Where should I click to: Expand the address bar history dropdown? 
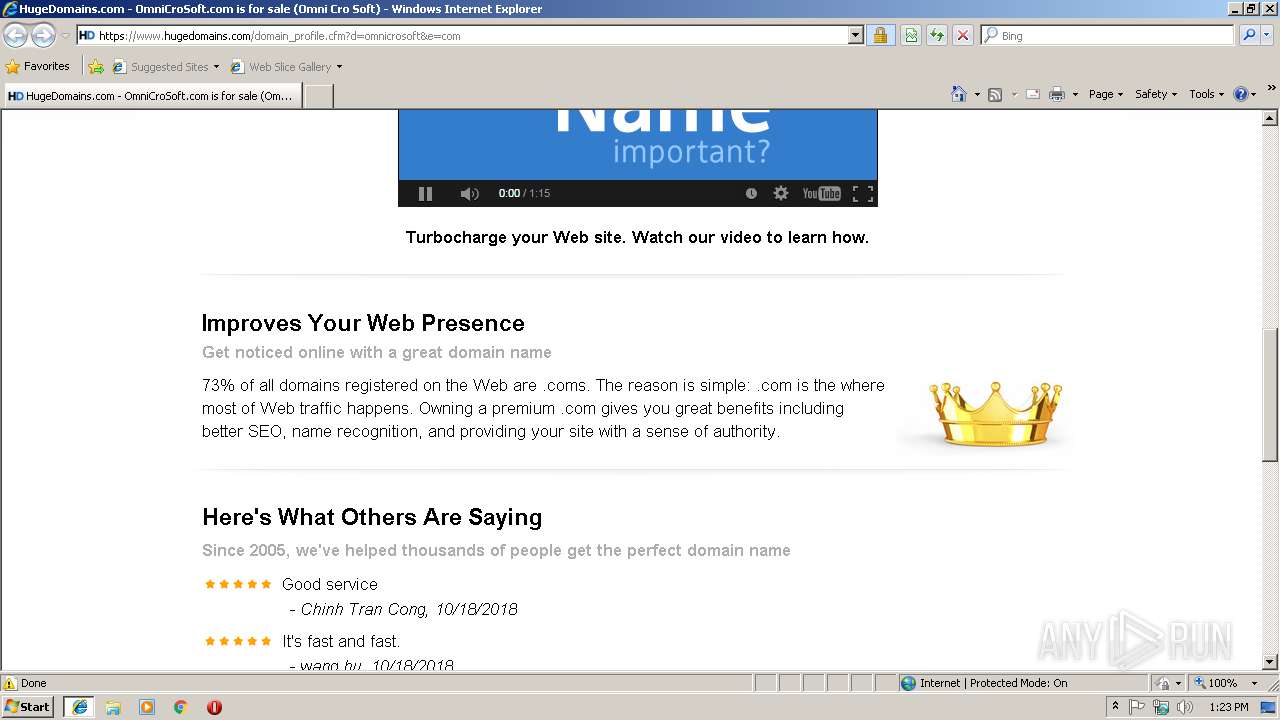click(855, 35)
